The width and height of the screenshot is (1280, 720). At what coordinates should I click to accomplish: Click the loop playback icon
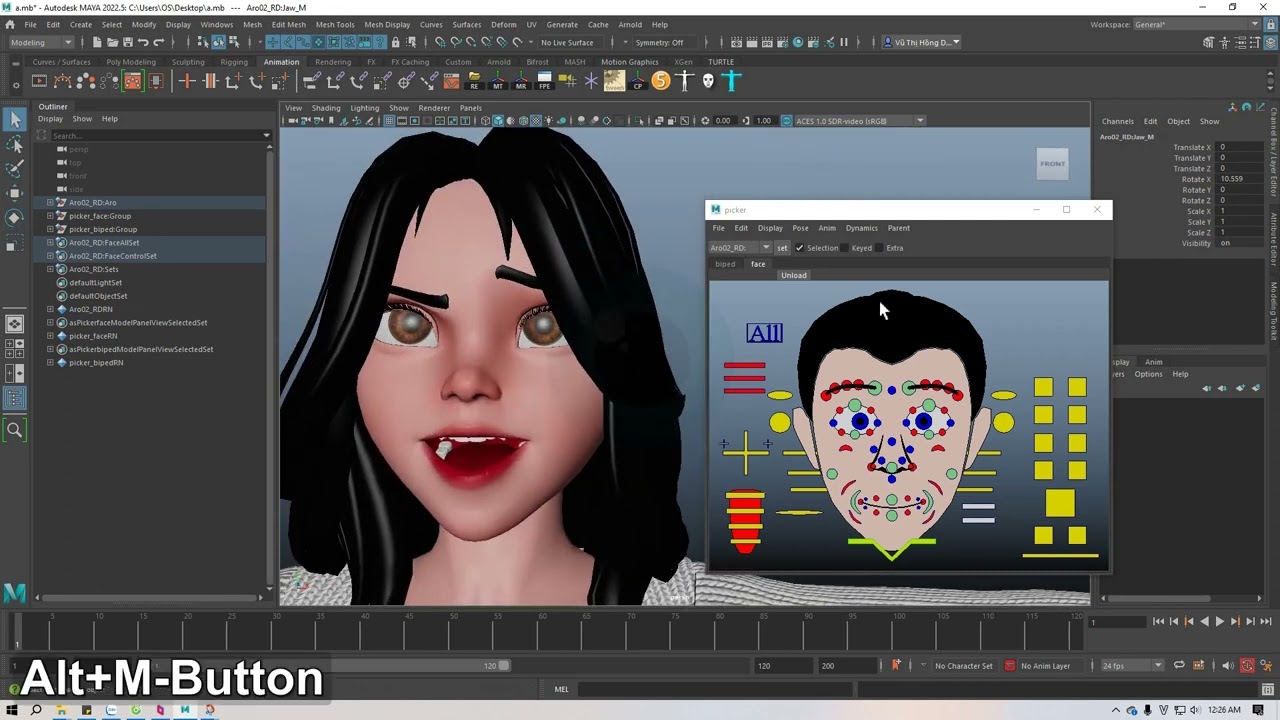pyautogui.click(x=1179, y=665)
